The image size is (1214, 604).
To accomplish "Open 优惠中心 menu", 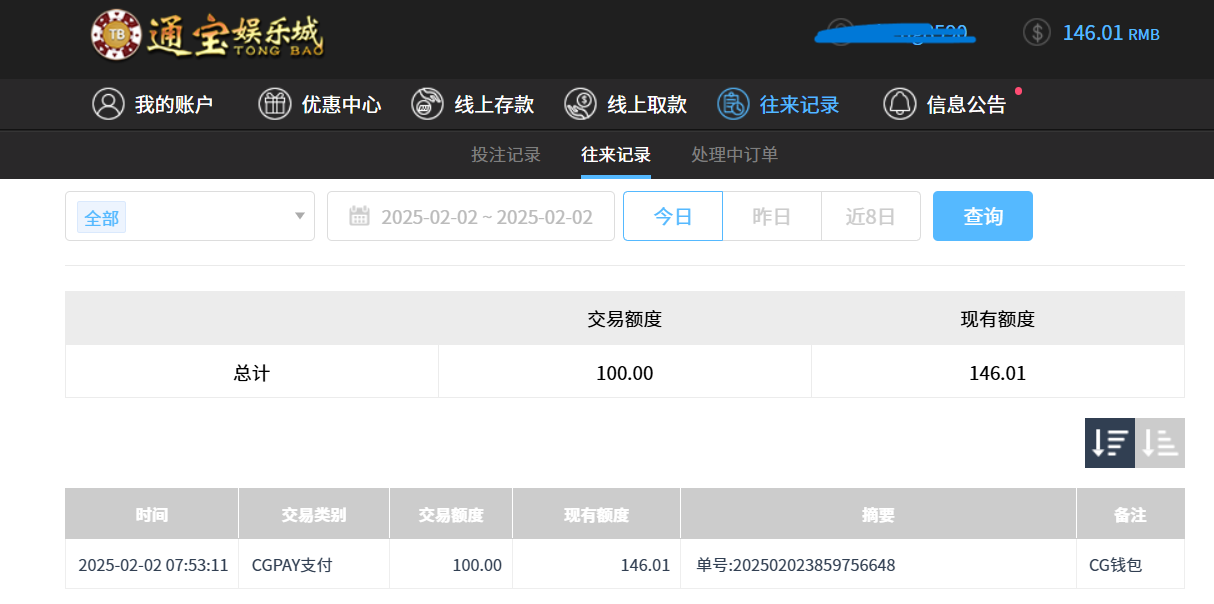I will click(320, 104).
